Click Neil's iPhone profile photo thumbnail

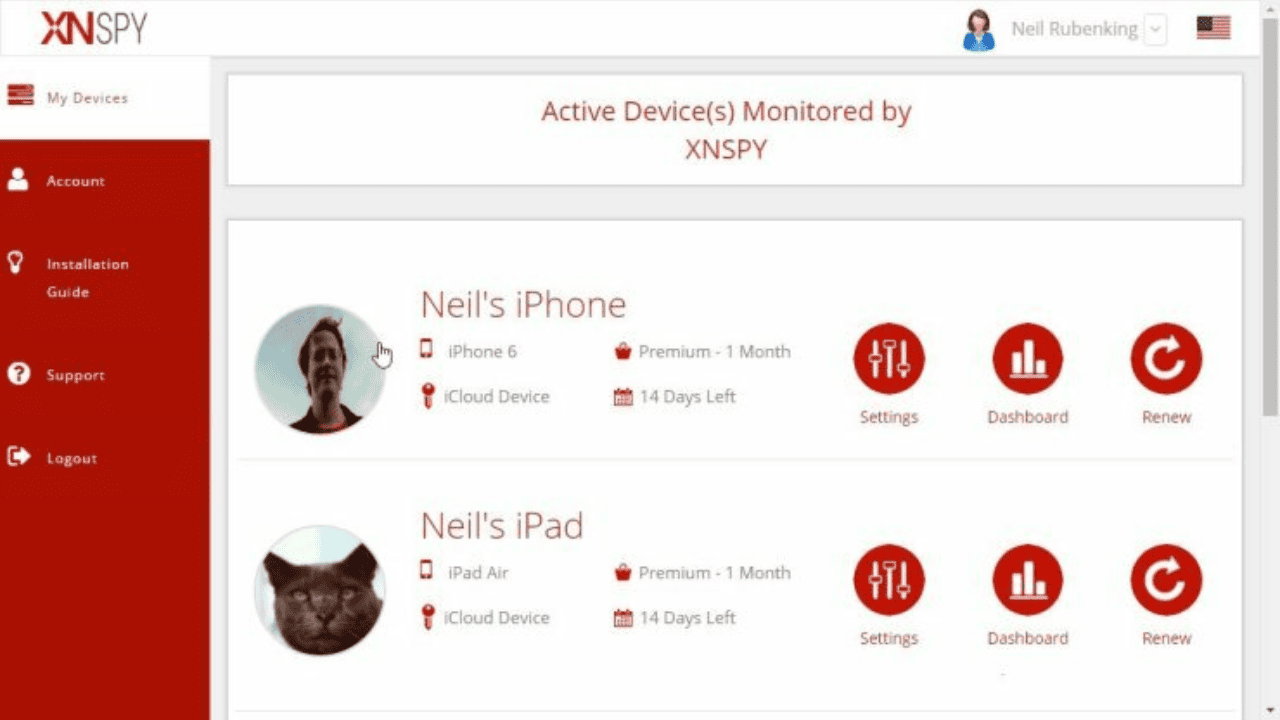320,369
